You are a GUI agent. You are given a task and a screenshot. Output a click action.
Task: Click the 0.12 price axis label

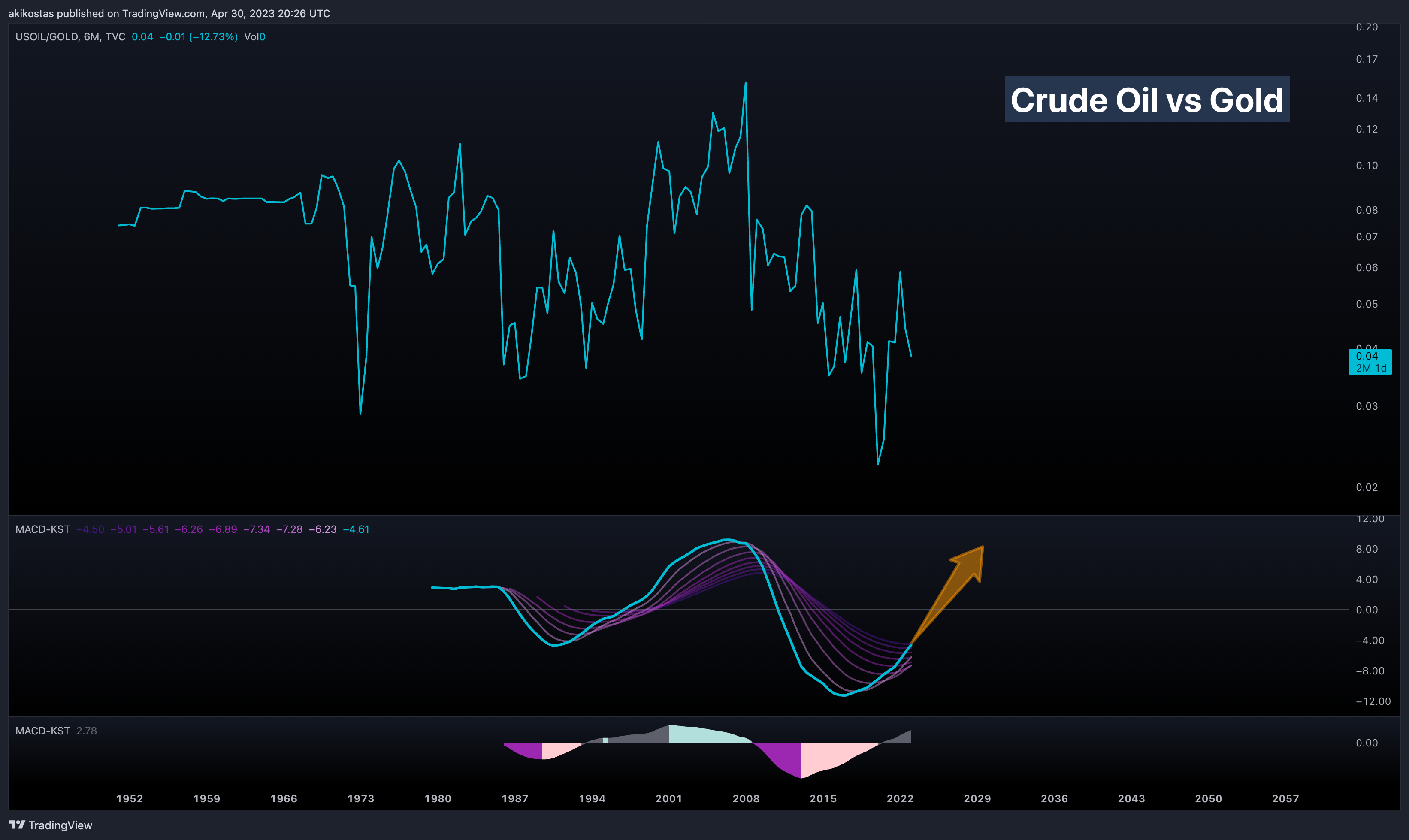(1367, 129)
